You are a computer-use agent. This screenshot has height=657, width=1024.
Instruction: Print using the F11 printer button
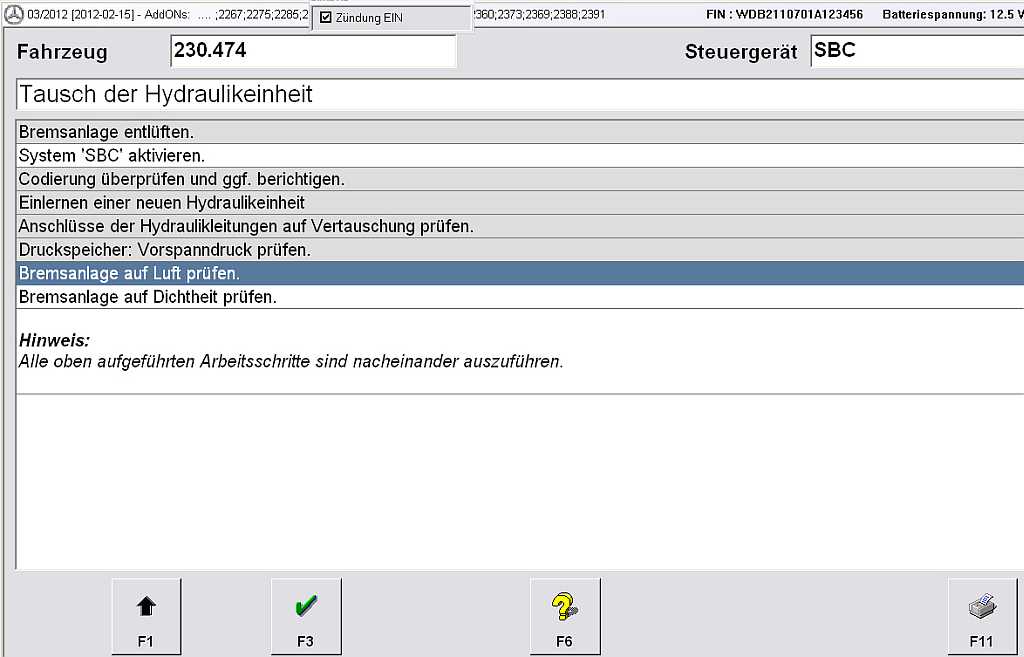[x=982, y=616]
